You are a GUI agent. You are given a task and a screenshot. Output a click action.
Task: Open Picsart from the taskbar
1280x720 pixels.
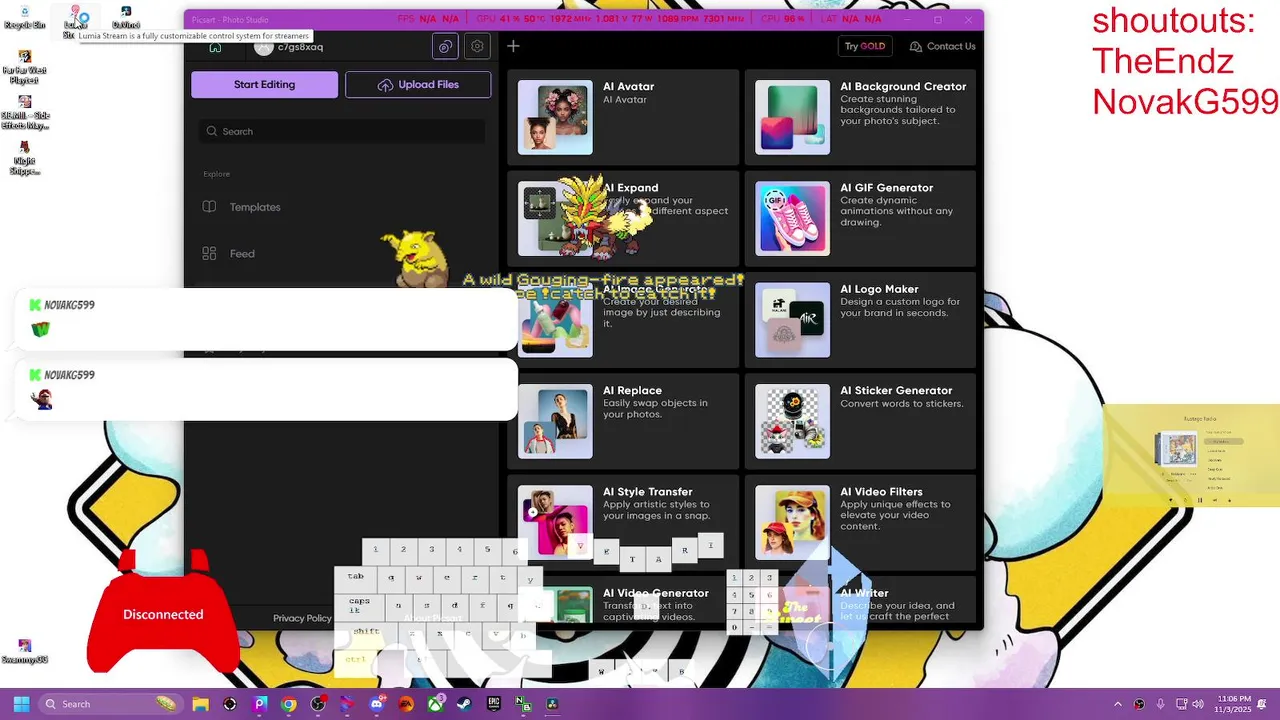point(260,704)
